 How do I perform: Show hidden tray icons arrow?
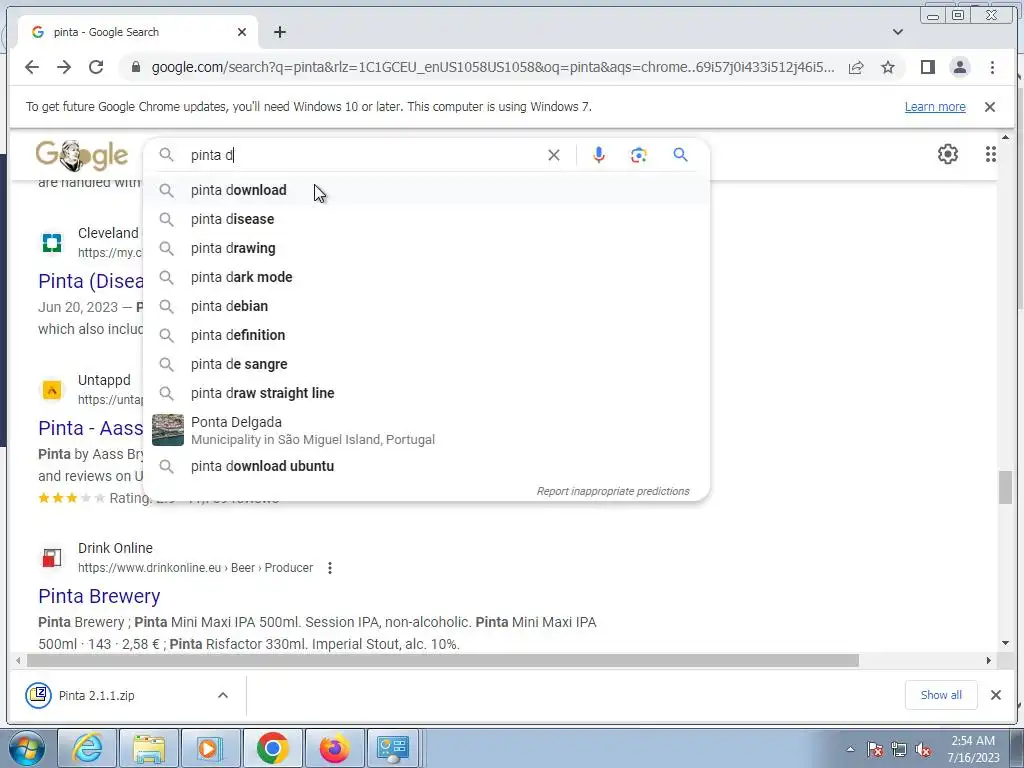850,749
